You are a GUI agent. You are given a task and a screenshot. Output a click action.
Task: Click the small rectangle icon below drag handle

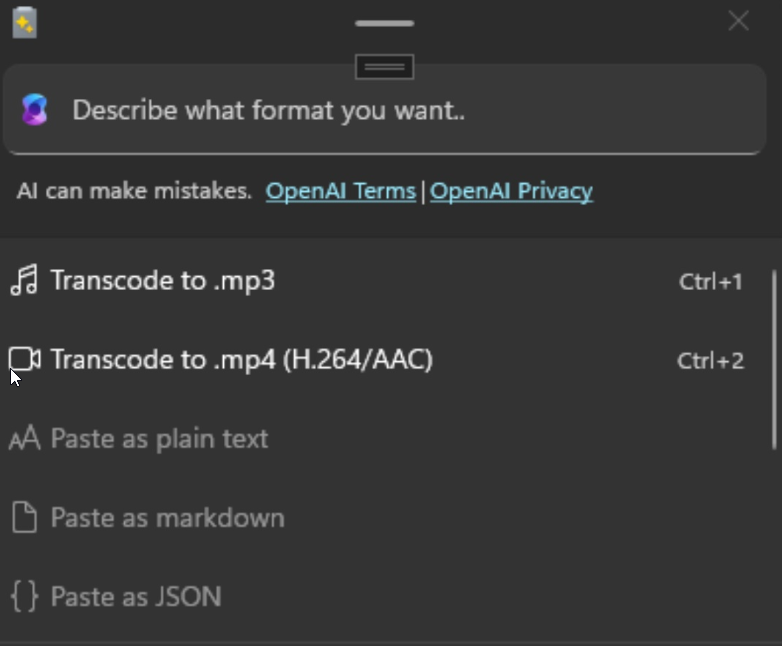click(x=384, y=67)
